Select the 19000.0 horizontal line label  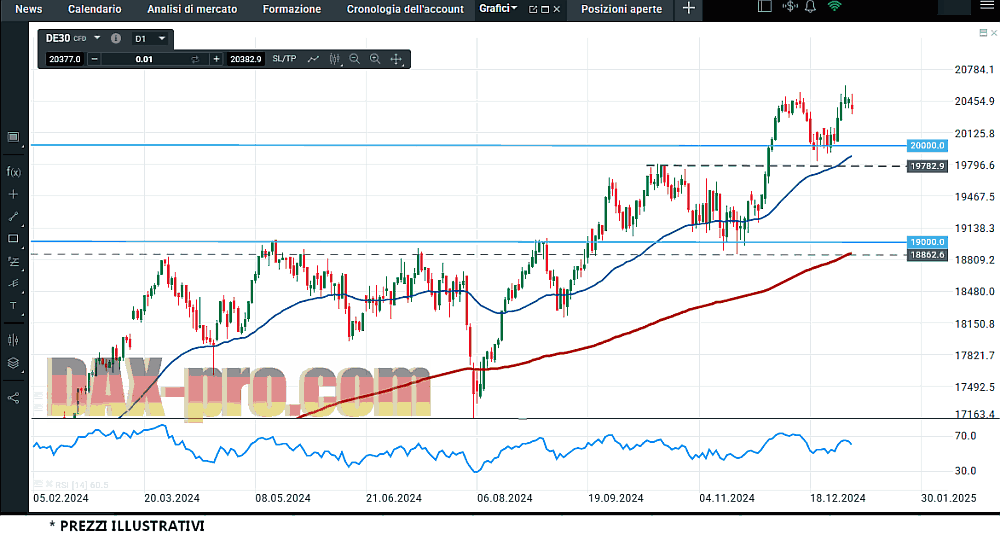(x=927, y=242)
